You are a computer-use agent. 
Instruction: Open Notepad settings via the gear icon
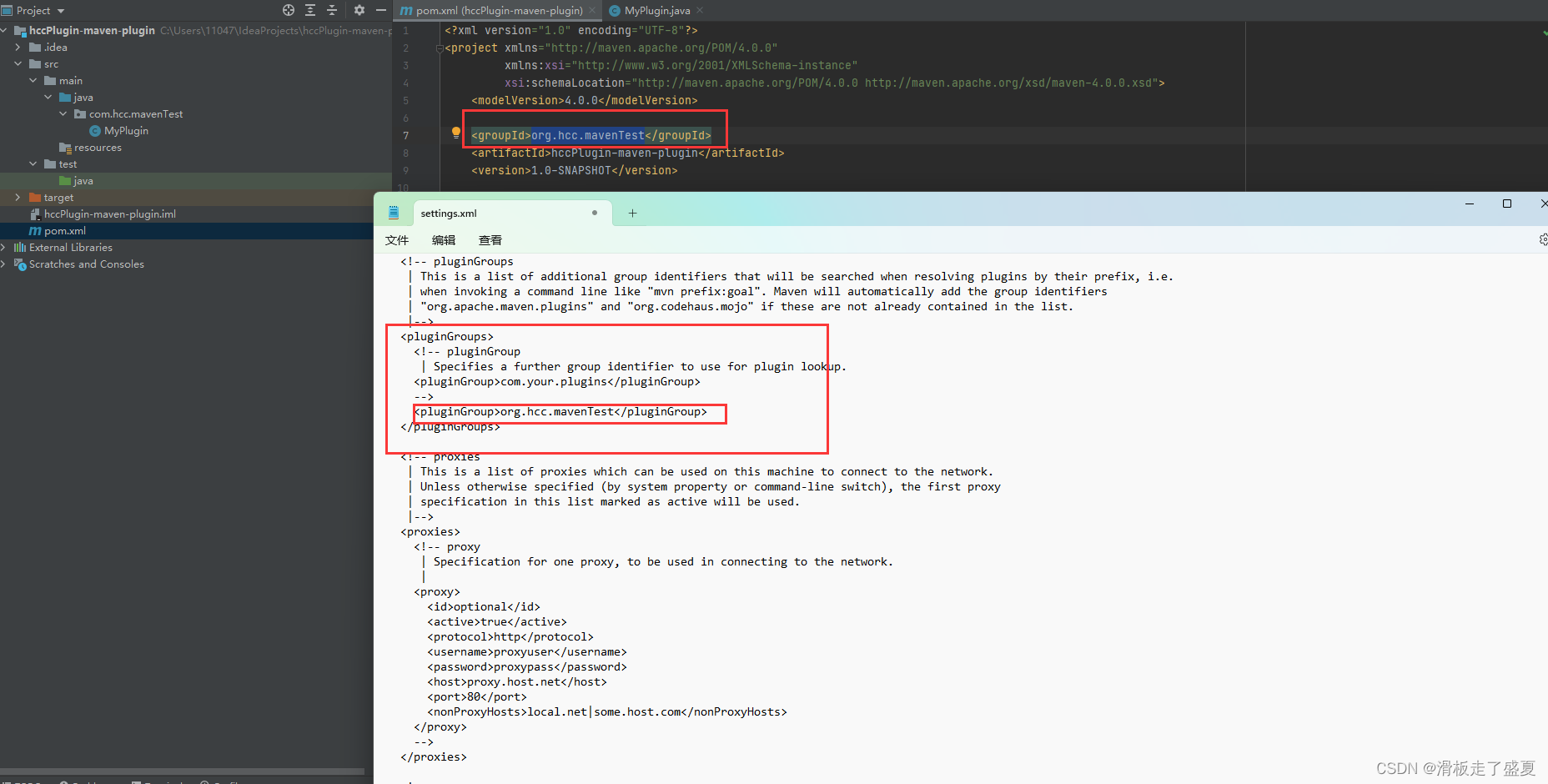pos(1542,239)
